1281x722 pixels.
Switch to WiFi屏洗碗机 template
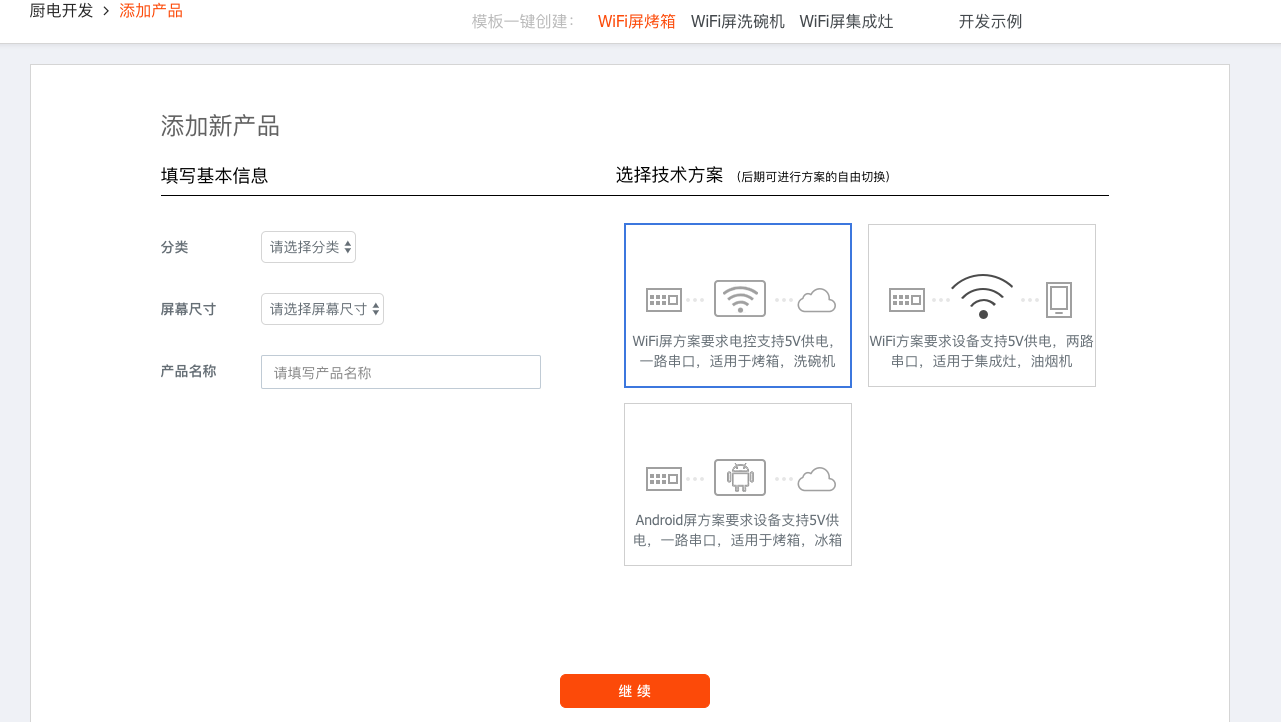(x=737, y=21)
